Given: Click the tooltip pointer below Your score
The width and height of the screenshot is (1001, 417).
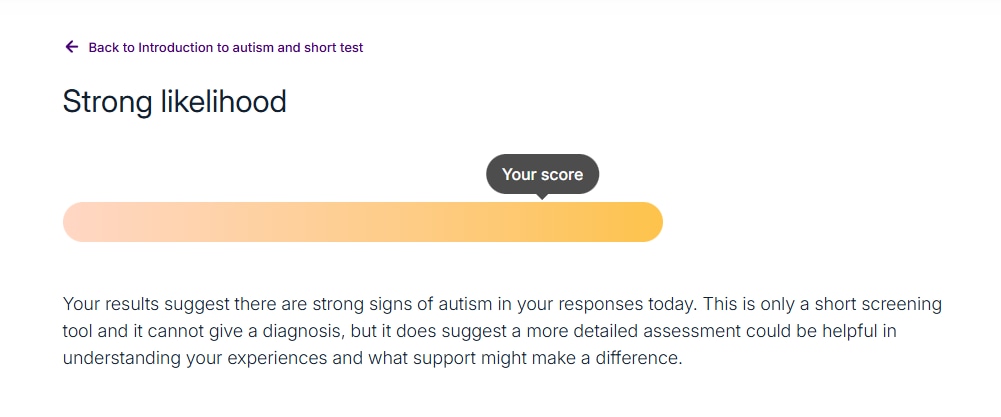Looking at the screenshot, I should coord(542,196).
